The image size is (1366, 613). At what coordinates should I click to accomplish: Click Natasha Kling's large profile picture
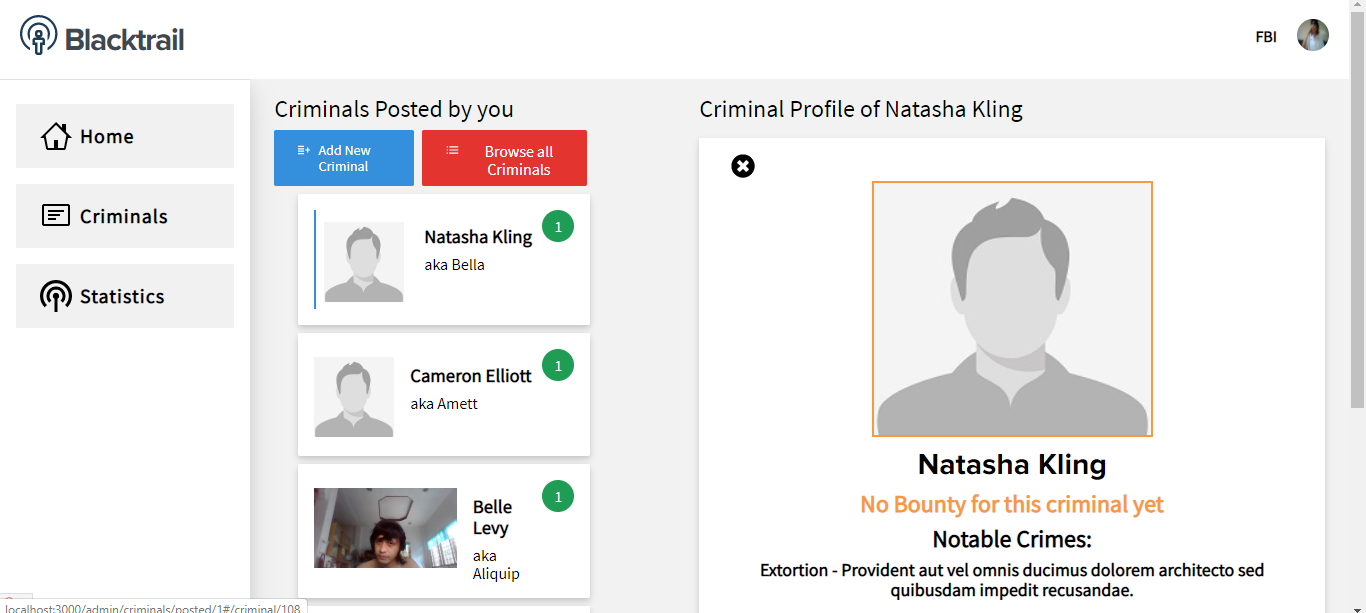[1012, 309]
